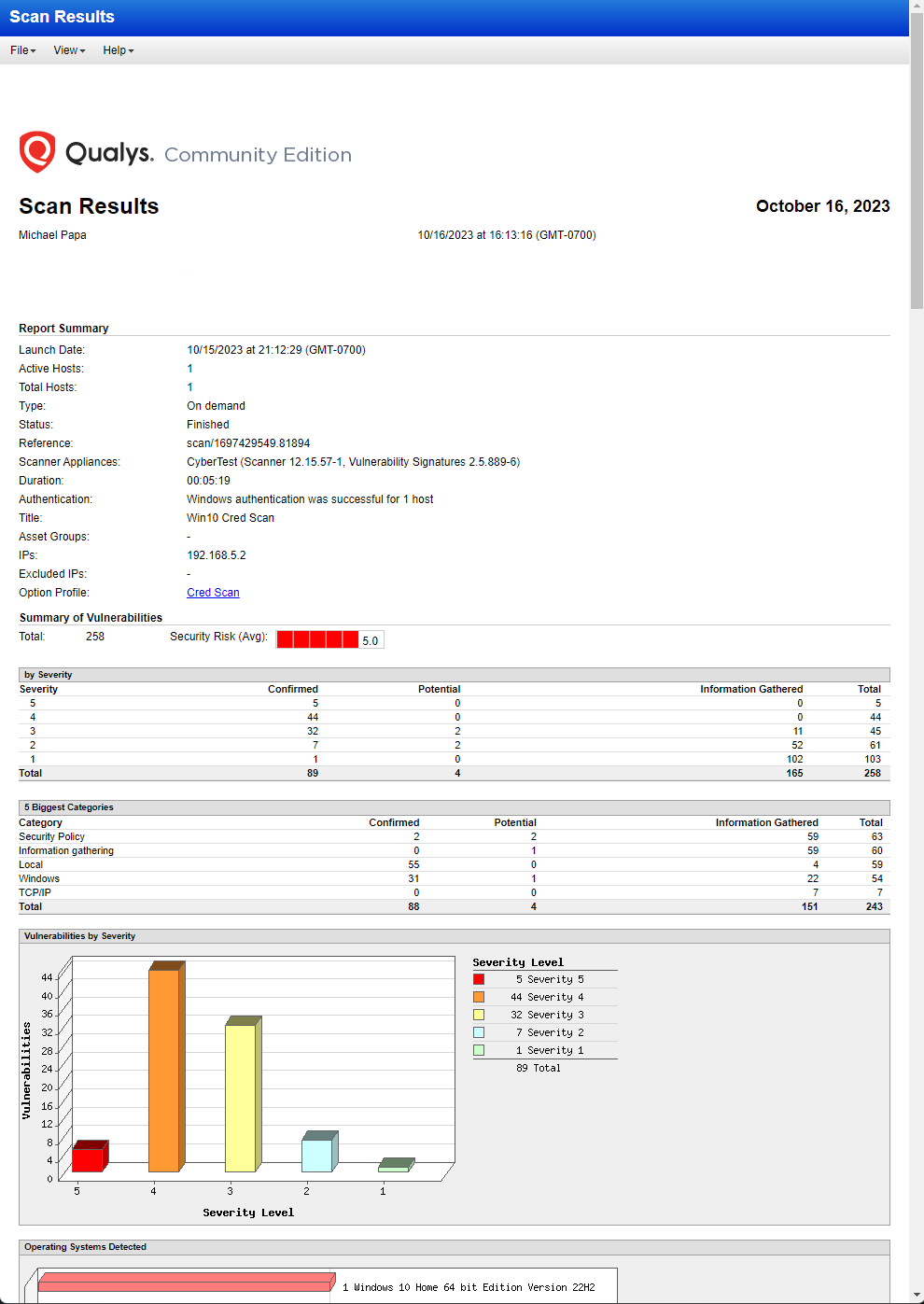Viewport: 924px width, 1304px height.
Task: Click the red Severity 5 chart bar
Action: pos(87,1157)
